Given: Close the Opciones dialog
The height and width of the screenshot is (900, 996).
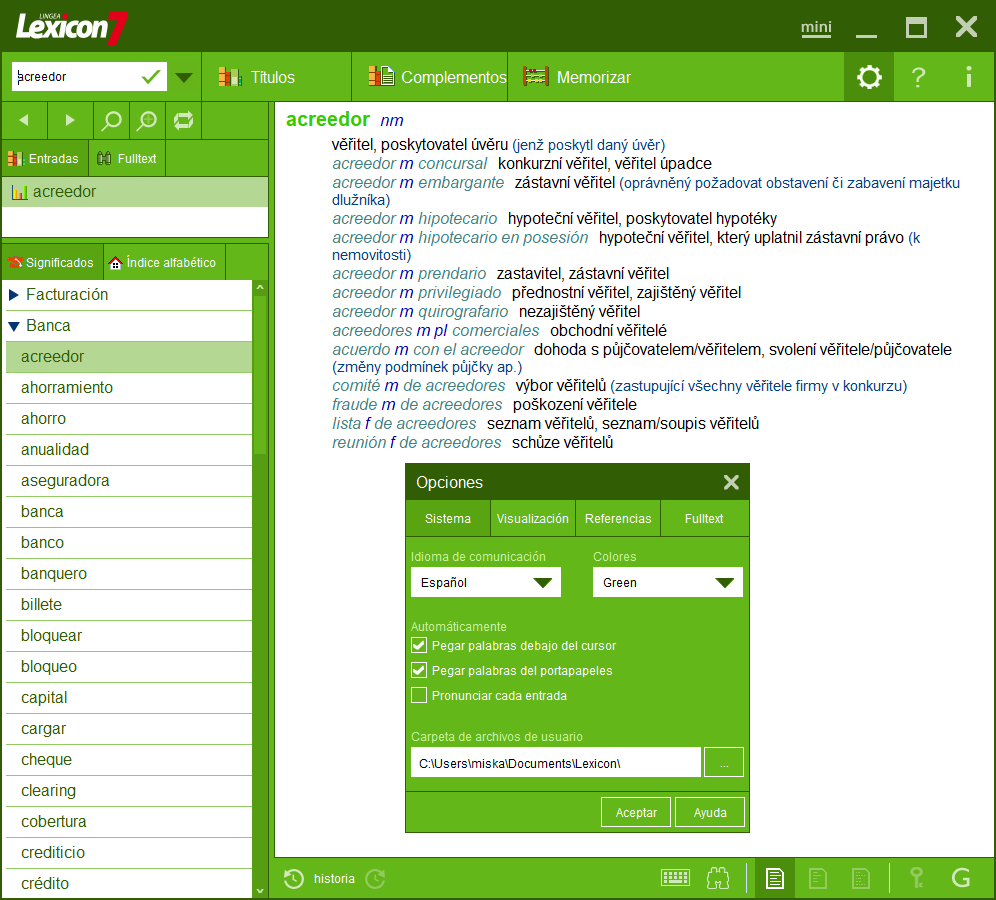Looking at the screenshot, I should click(x=731, y=482).
